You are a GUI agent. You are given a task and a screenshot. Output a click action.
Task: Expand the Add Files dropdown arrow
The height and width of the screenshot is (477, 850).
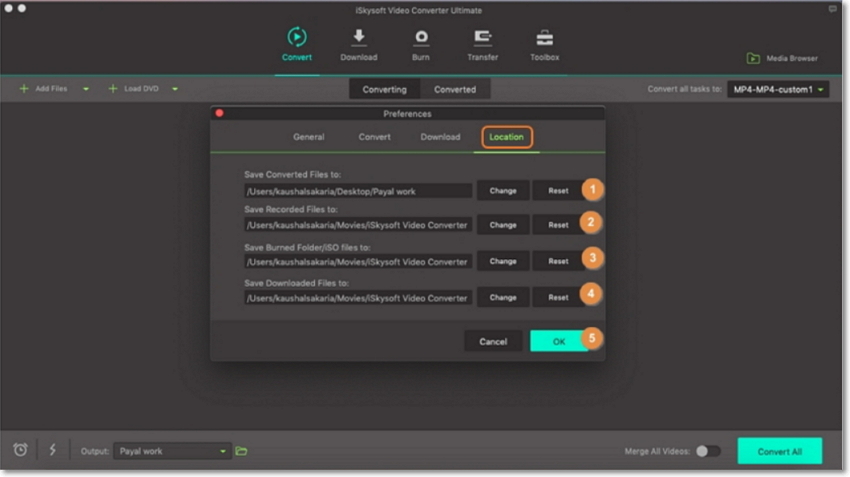(86, 89)
